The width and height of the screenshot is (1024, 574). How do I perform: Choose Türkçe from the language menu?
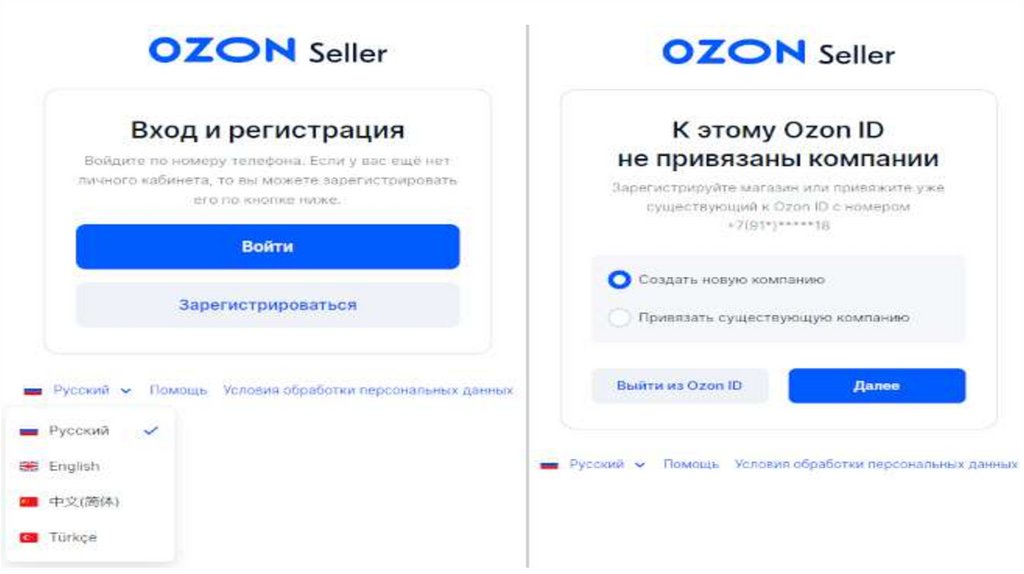coord(73,538)
